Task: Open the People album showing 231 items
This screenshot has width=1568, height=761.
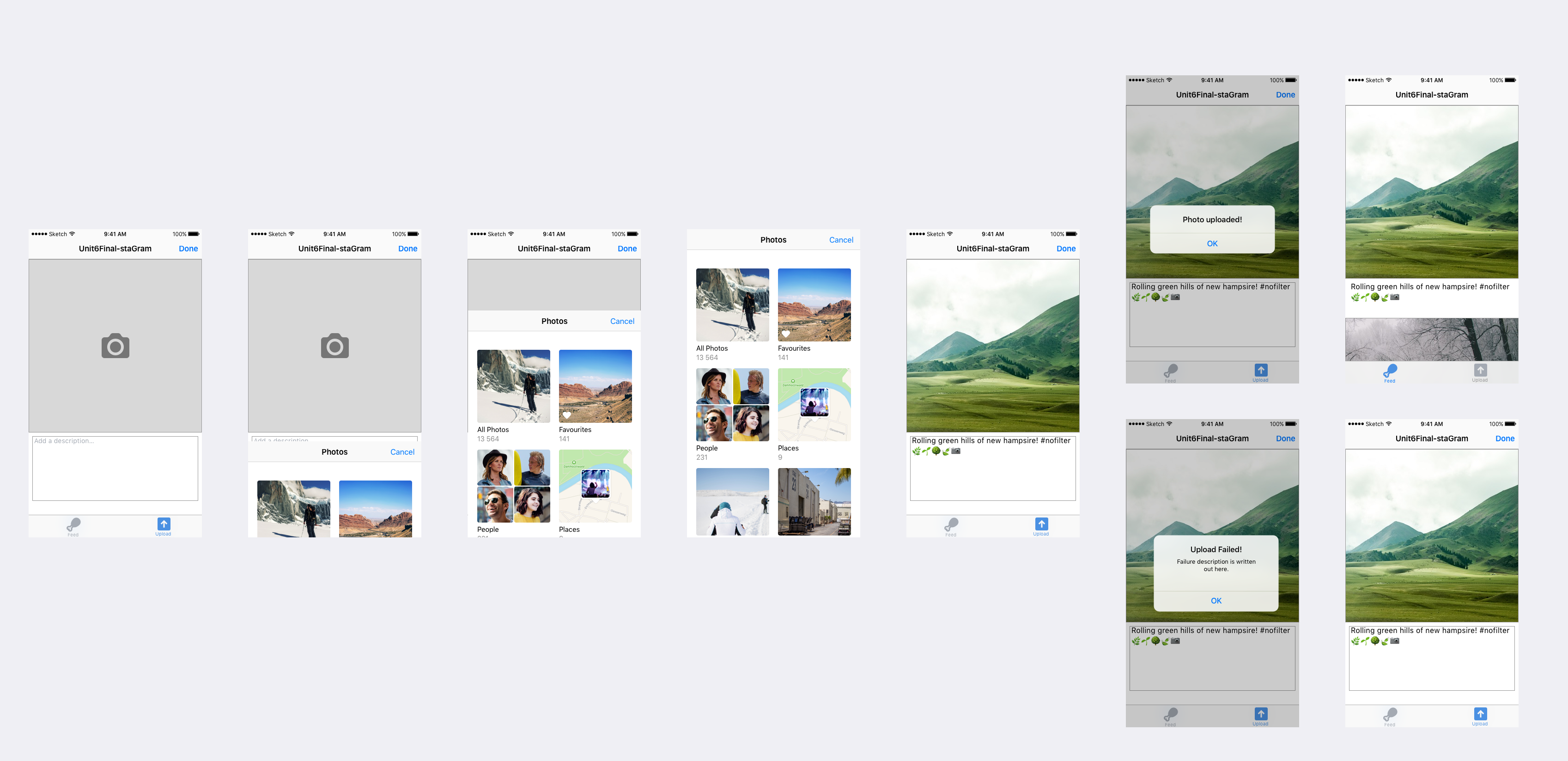Action: 732,405
